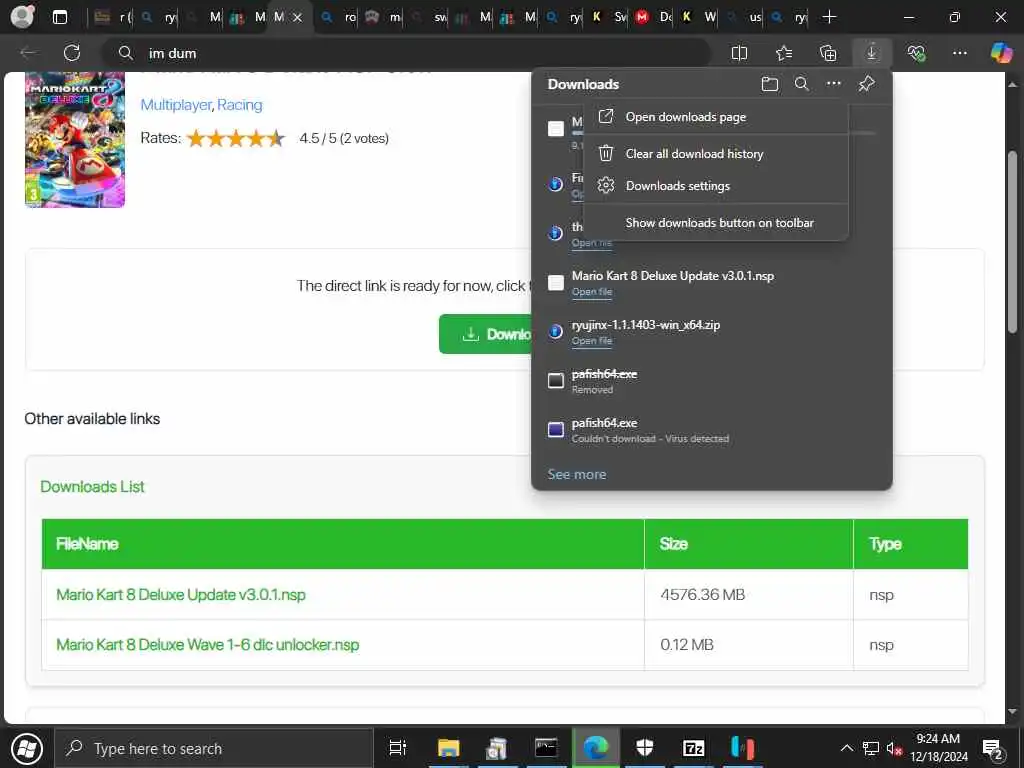Download Wave 1-6 dlc unlocker.nsp link
Image resolution: width=1024 pixels, height=768 pixels.
208,645
